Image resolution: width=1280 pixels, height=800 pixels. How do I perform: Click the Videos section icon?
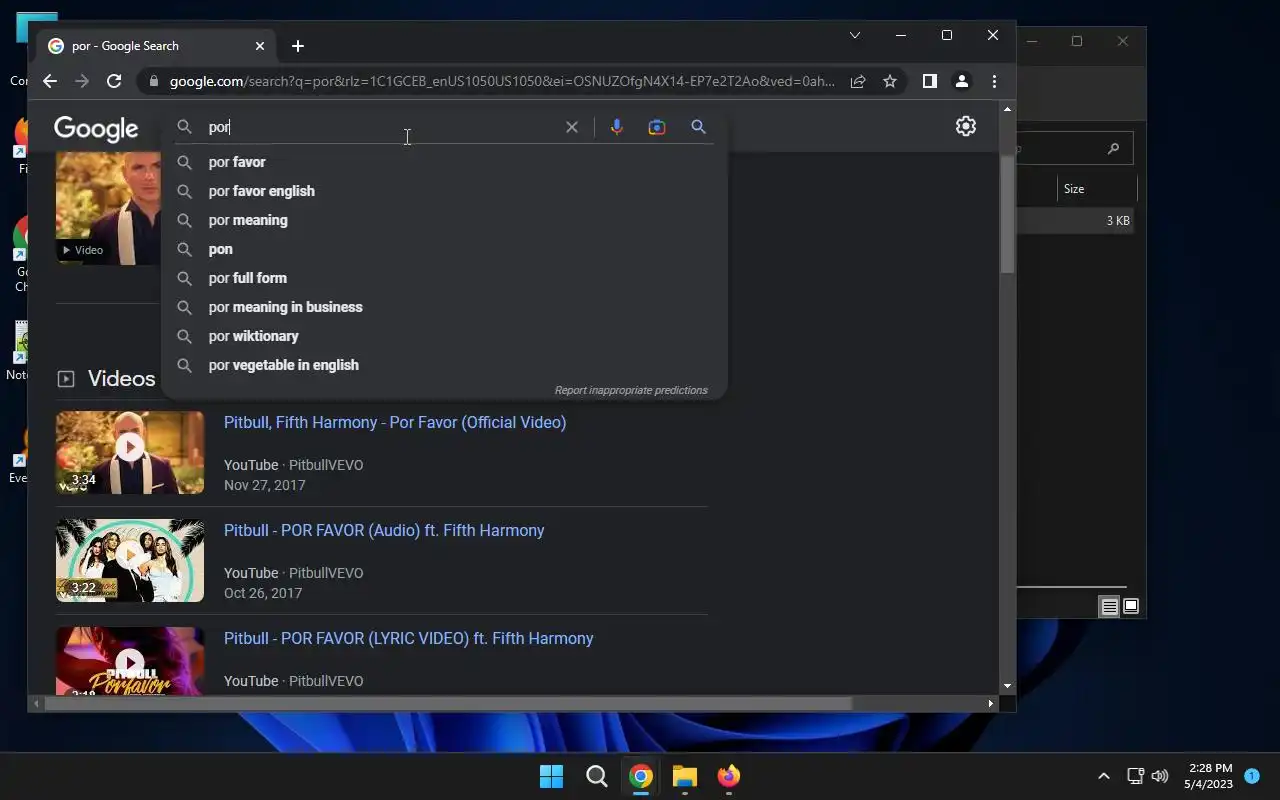(x=66, y=379)
